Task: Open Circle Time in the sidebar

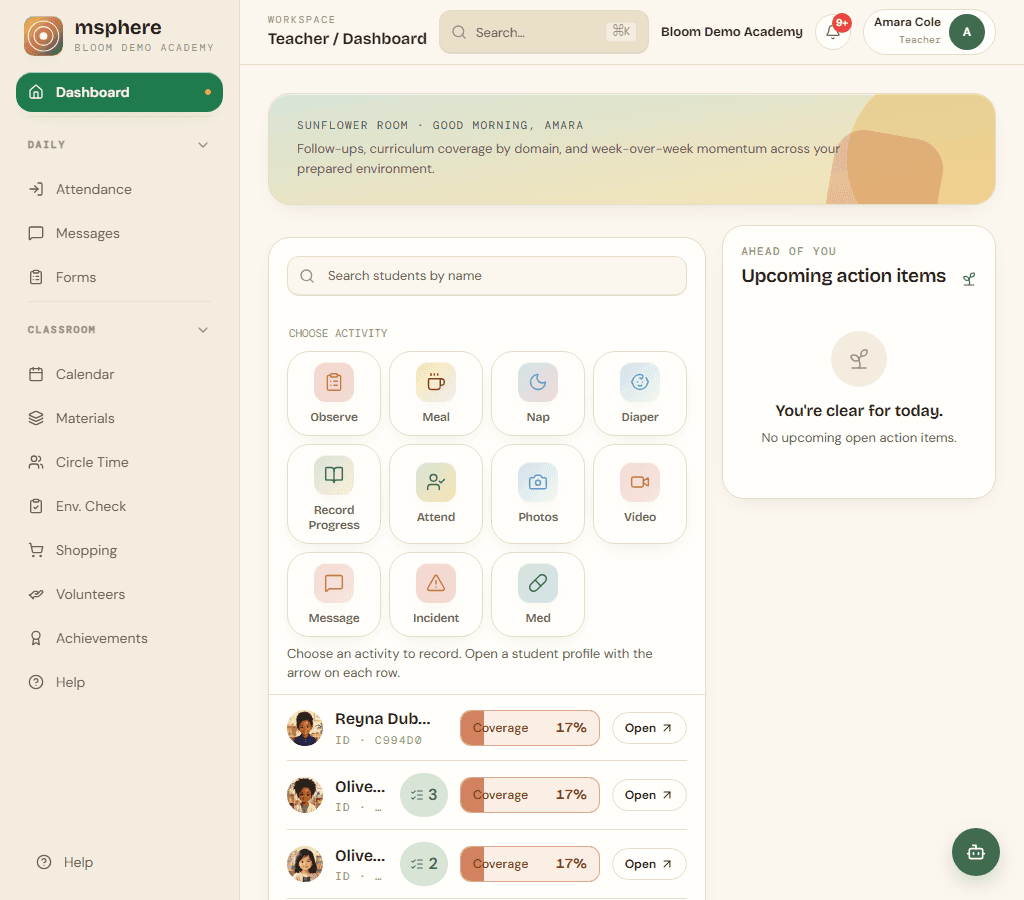Action: 120,462
